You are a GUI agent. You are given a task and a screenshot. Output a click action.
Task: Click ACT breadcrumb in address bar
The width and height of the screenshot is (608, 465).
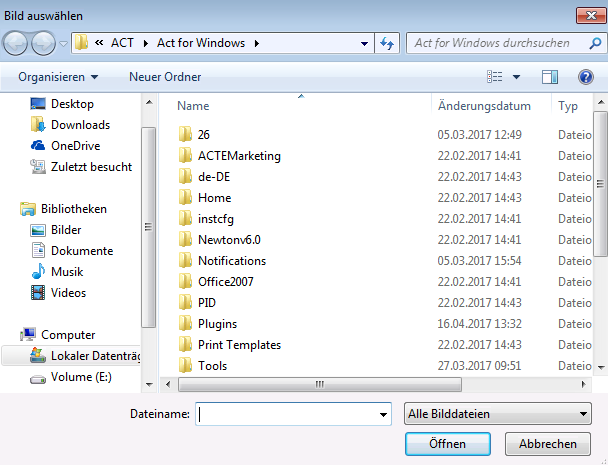[122, 43]
